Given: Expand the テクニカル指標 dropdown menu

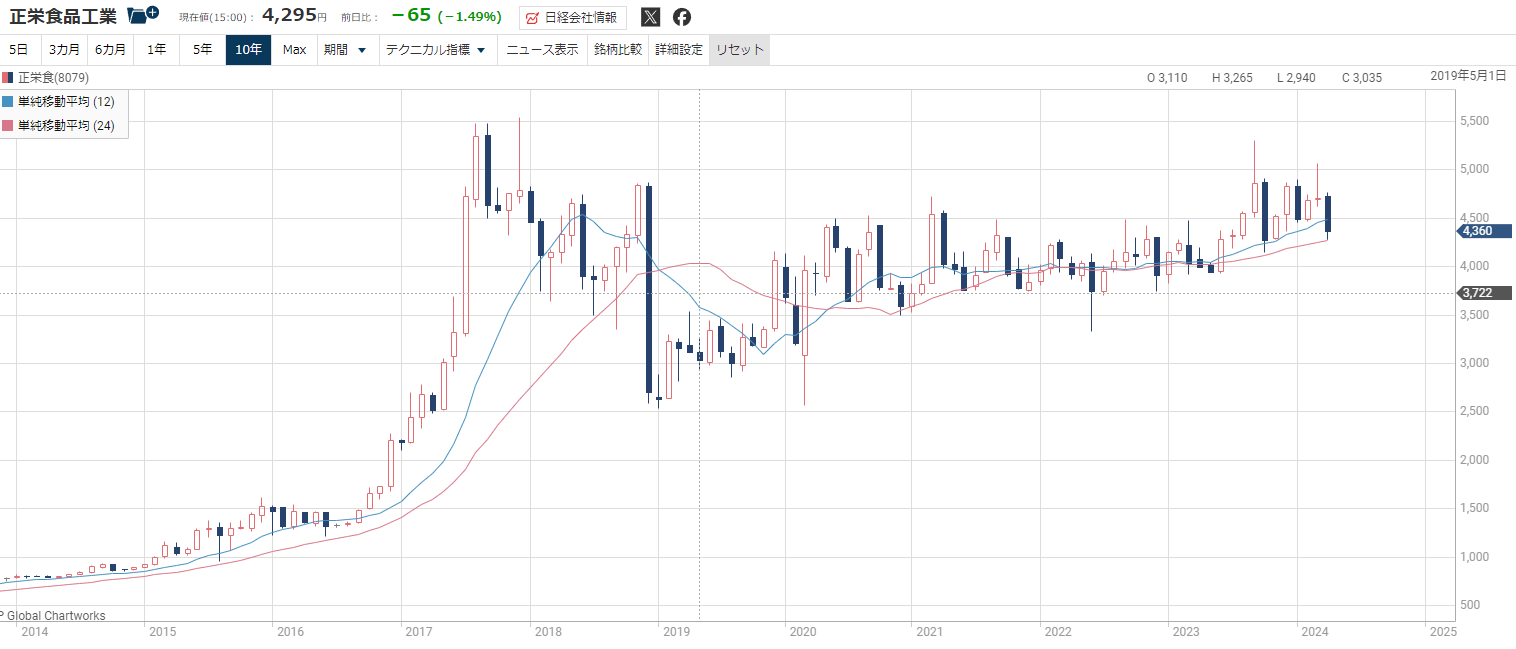Looking at the screenshot, I should (x=435, y=50).
